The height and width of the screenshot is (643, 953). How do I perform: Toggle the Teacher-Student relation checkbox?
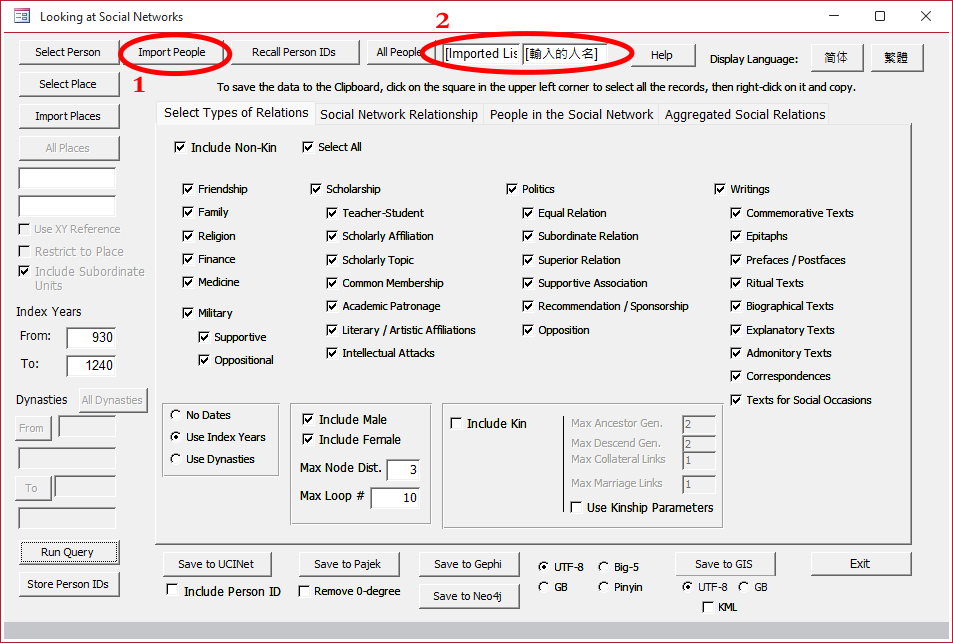[333, 213]
